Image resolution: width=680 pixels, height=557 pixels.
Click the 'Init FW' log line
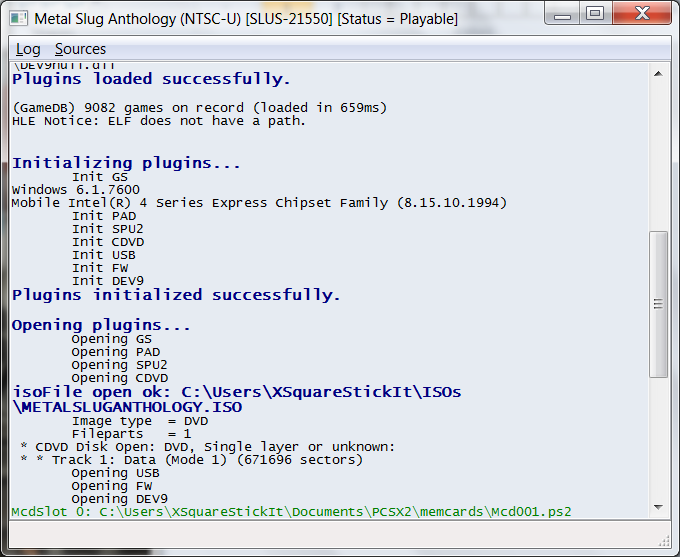tap(100, 268)
